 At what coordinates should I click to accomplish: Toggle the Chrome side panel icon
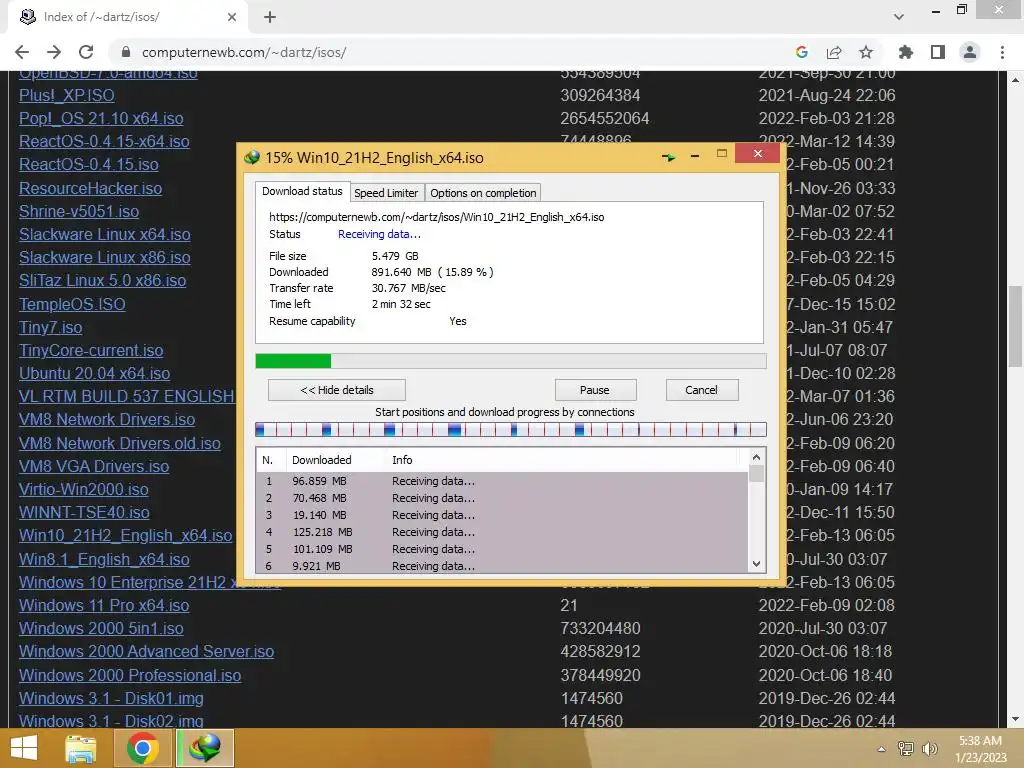click(x=938, y=52)
